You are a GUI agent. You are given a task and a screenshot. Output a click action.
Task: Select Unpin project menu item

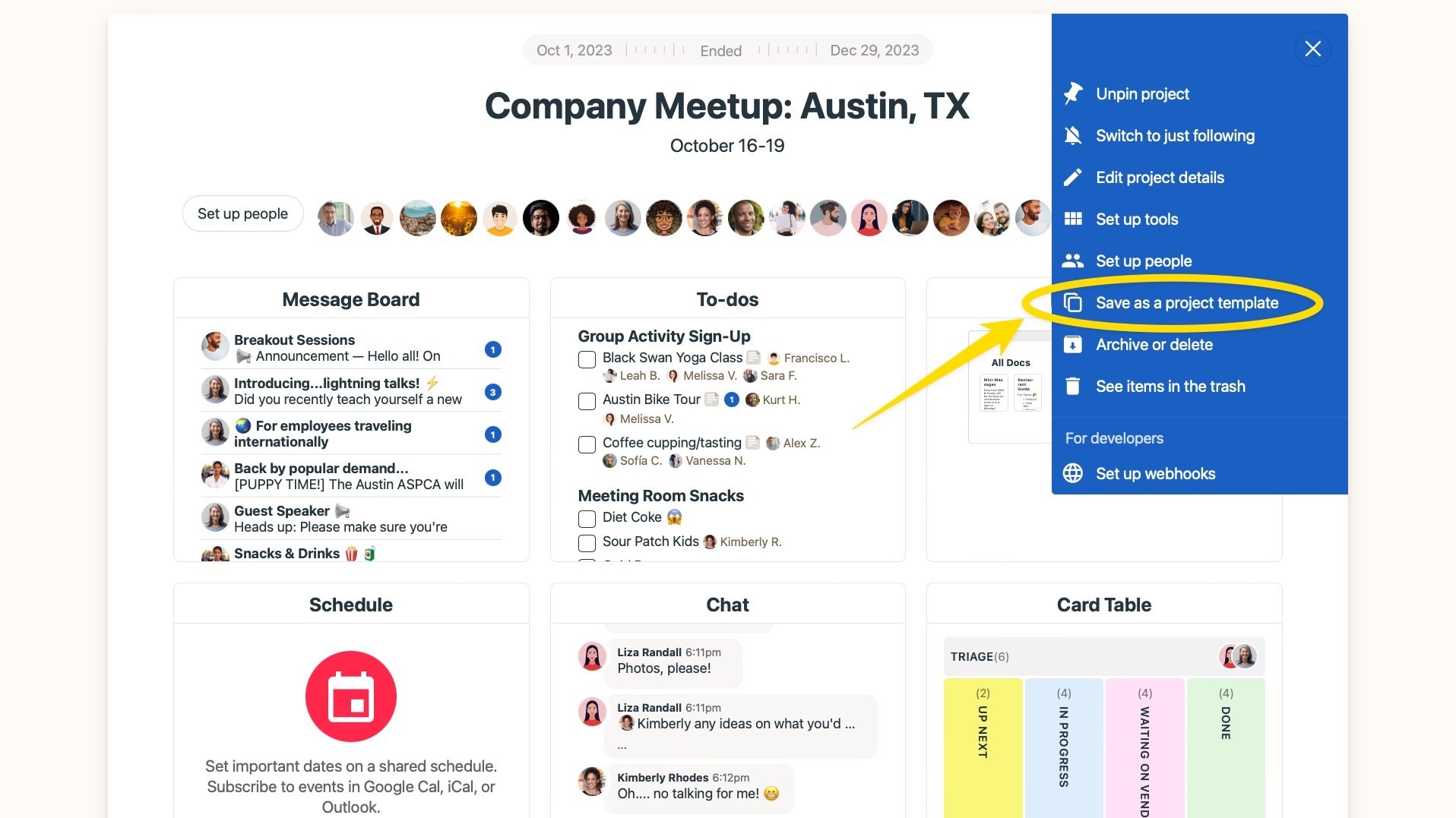(1142, 93)
